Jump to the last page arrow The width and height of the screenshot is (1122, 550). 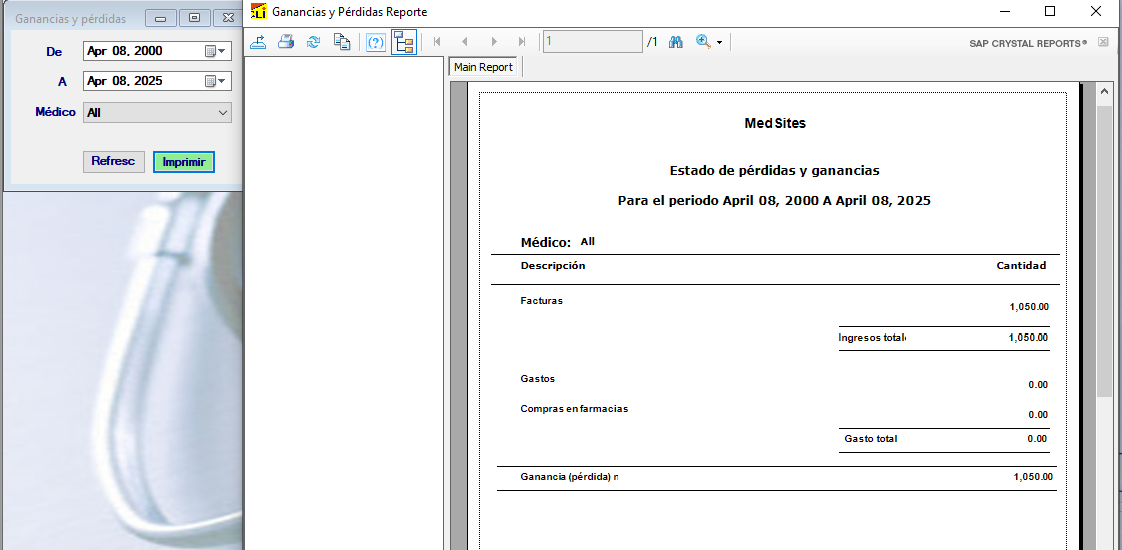click(x=522, y=42)
